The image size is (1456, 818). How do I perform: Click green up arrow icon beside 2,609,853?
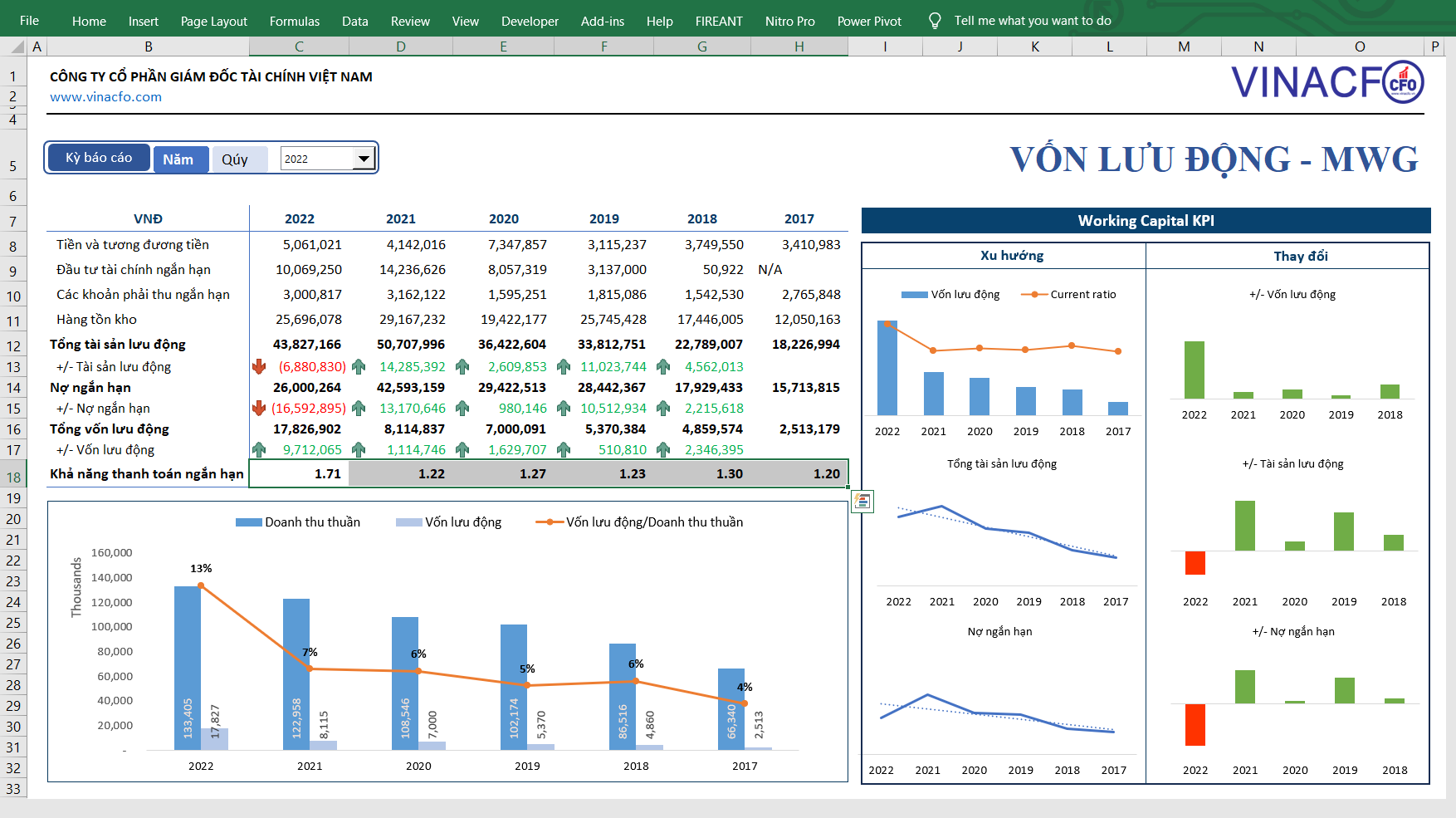(x=462, y=366)
